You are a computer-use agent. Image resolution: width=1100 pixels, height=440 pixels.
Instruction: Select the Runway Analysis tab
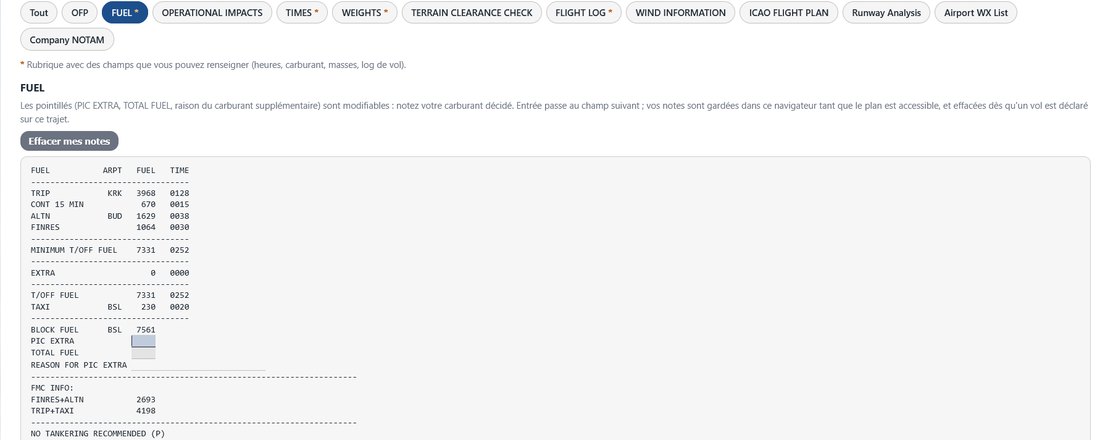(x=886, y=13)
